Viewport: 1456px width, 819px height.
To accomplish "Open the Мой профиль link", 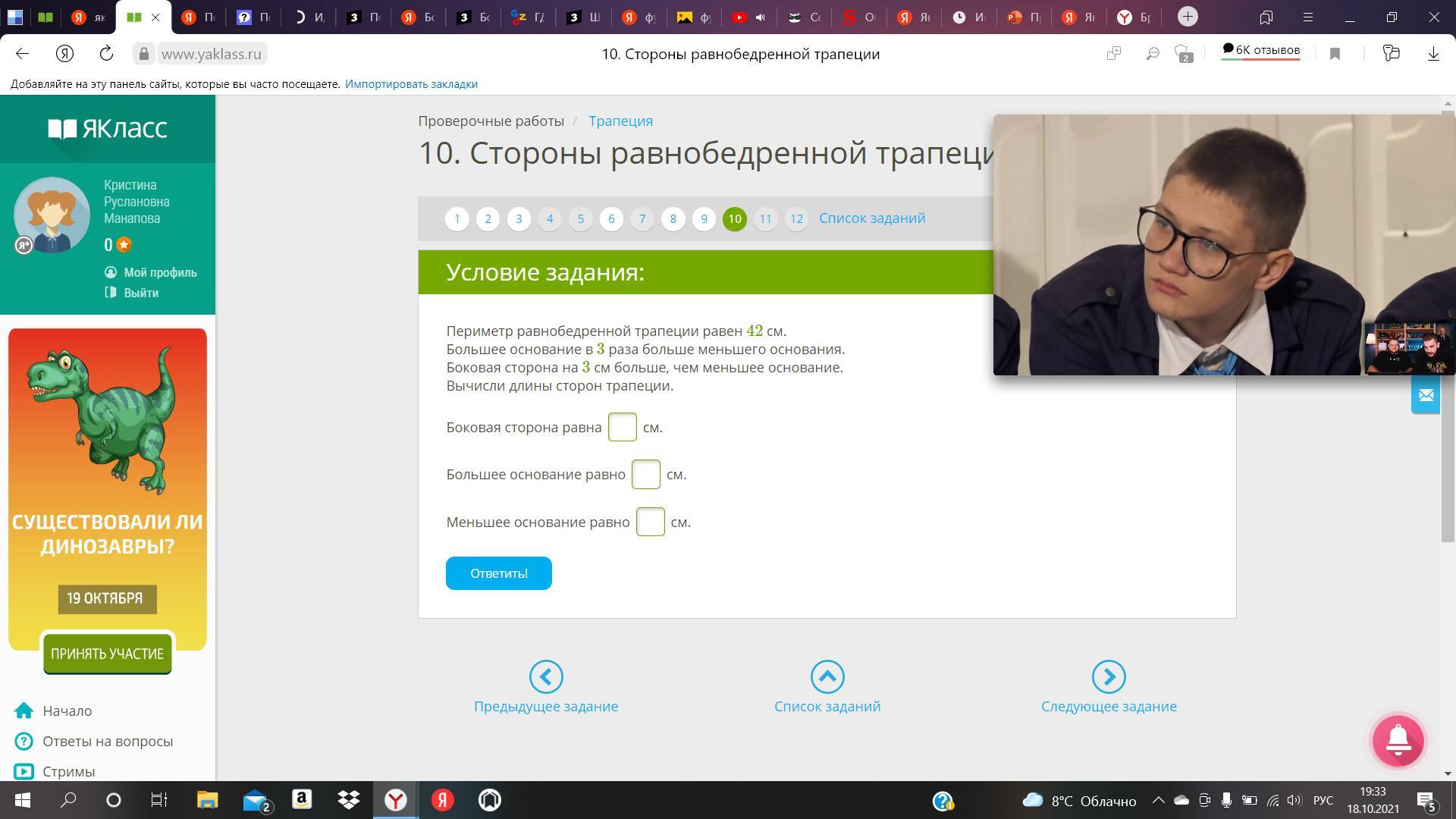I will coord(160,272).
